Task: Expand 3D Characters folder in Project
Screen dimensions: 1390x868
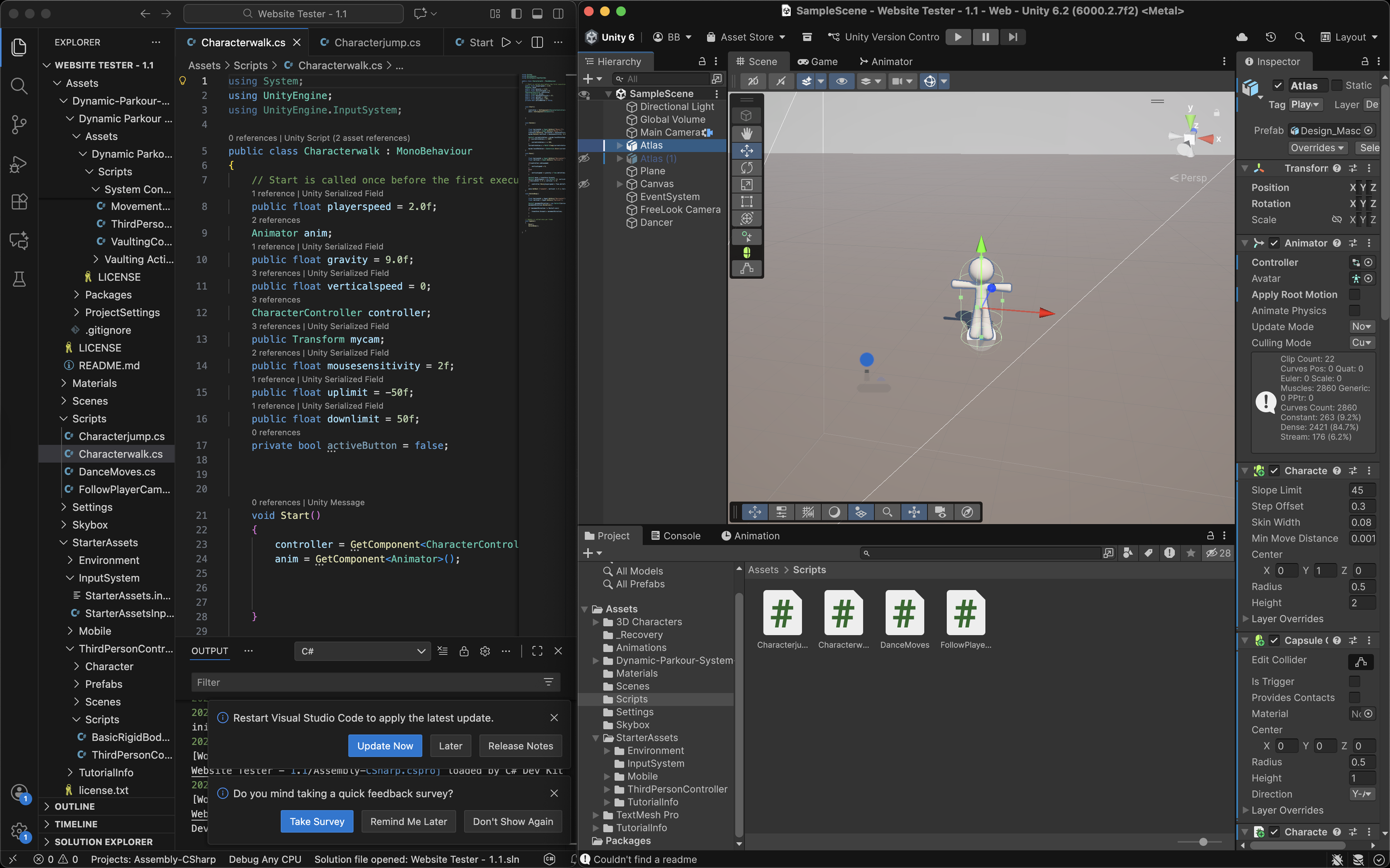Action: coord(595,622)
